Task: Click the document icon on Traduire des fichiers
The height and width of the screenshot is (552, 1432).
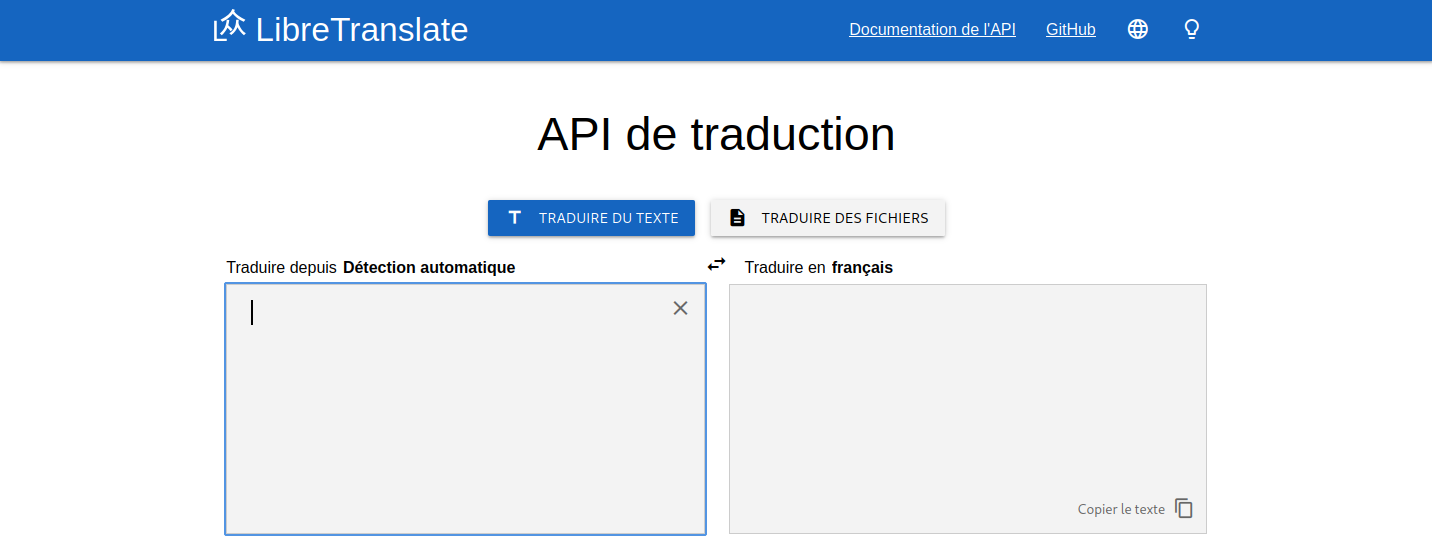Action: coord(737,217)
